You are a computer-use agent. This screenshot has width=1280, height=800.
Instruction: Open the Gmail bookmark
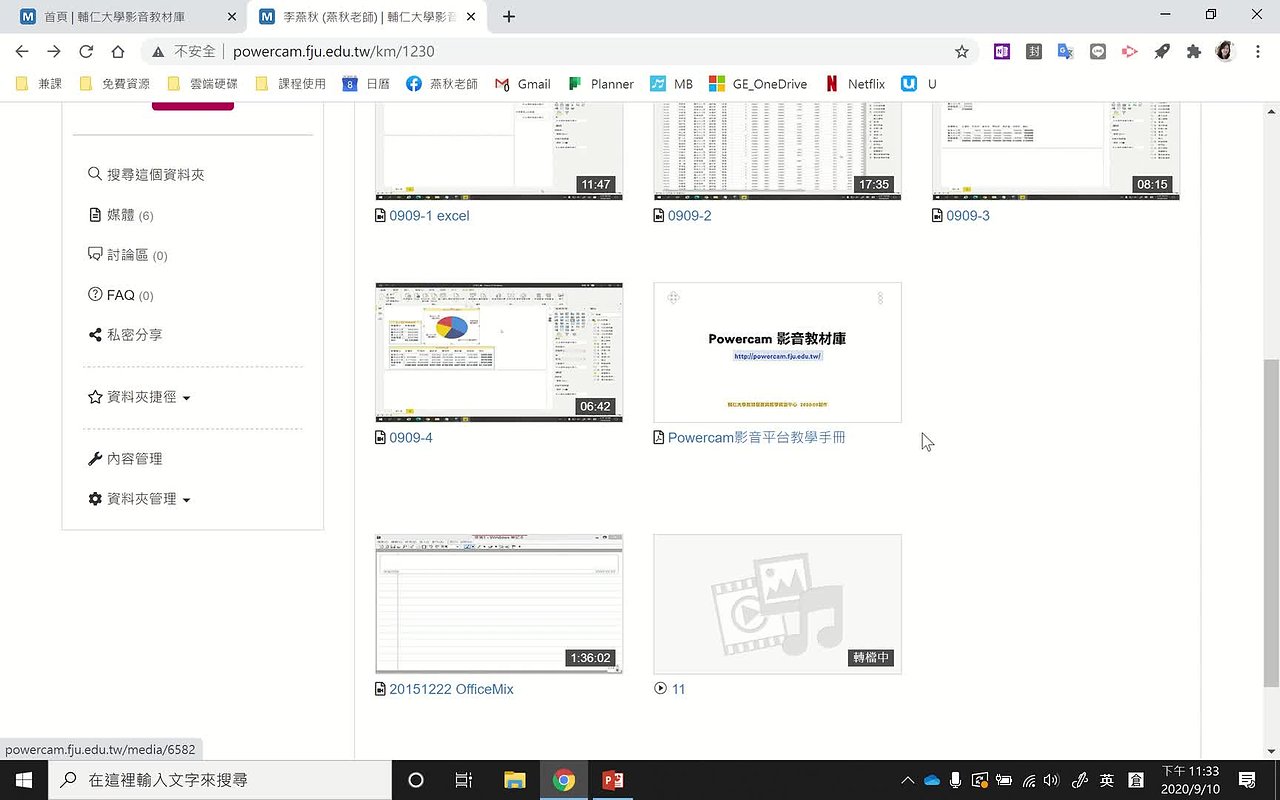[522, 84]
